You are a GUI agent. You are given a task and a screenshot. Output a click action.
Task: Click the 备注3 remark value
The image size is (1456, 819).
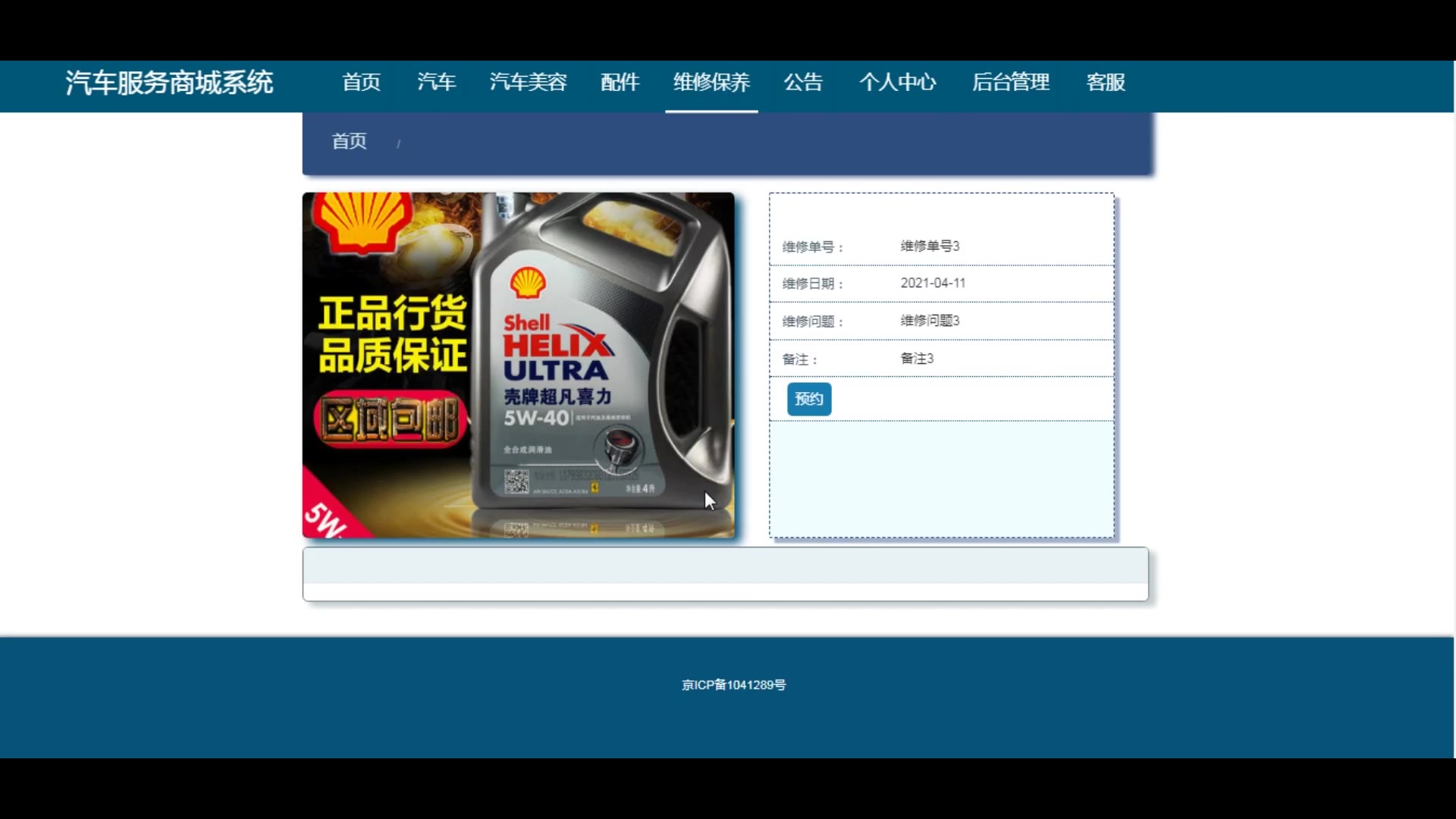(x=917, y=359)
